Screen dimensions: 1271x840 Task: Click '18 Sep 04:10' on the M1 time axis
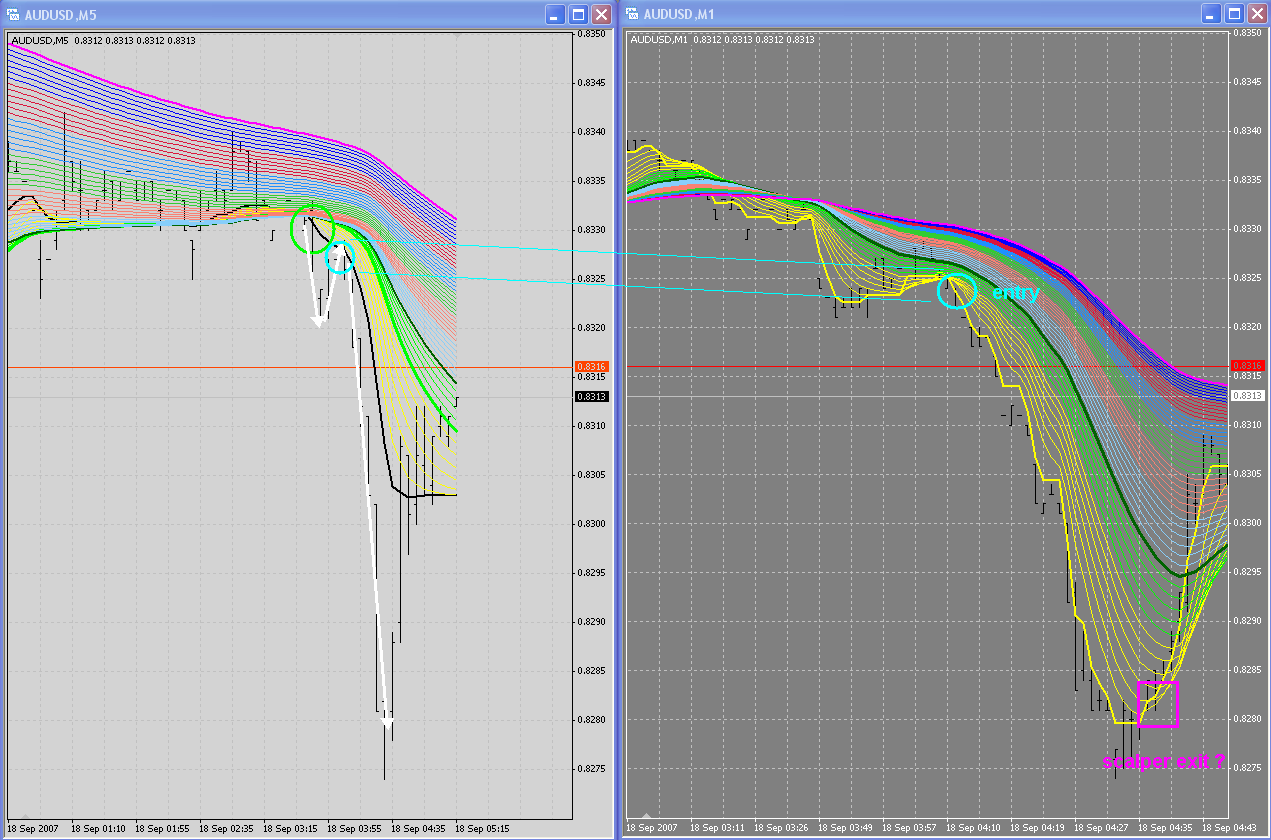pos(973,829)
